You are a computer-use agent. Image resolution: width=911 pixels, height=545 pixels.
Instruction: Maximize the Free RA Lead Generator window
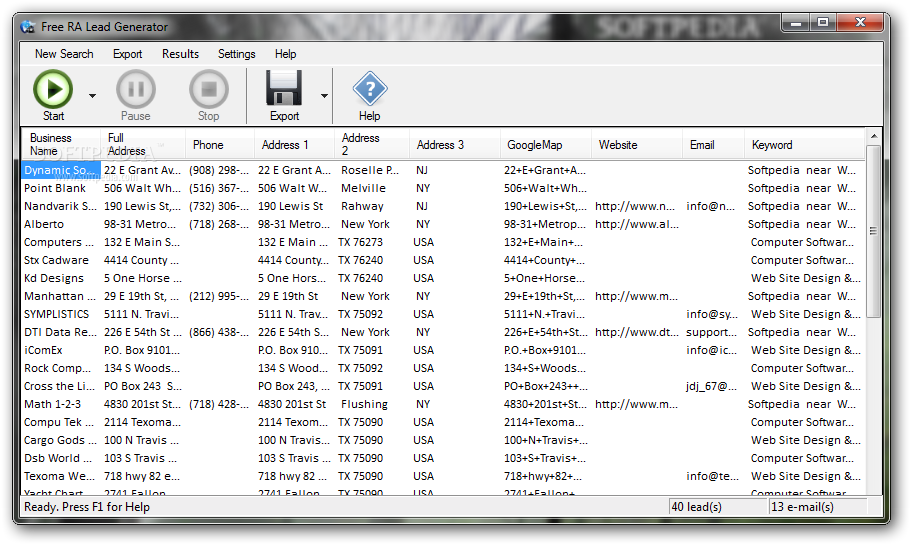click(823, 23)
